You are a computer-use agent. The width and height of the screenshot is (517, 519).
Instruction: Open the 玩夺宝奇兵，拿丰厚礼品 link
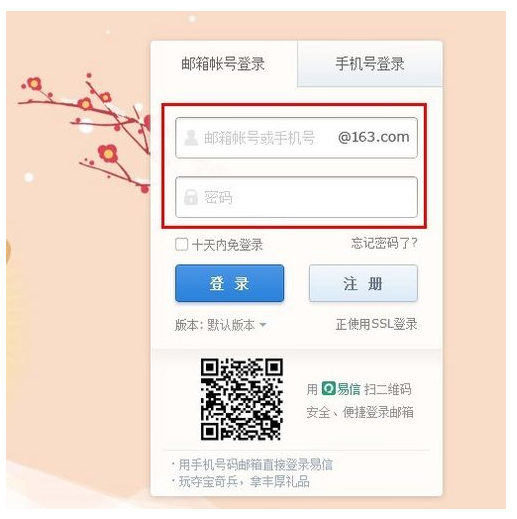pos(244,481)
